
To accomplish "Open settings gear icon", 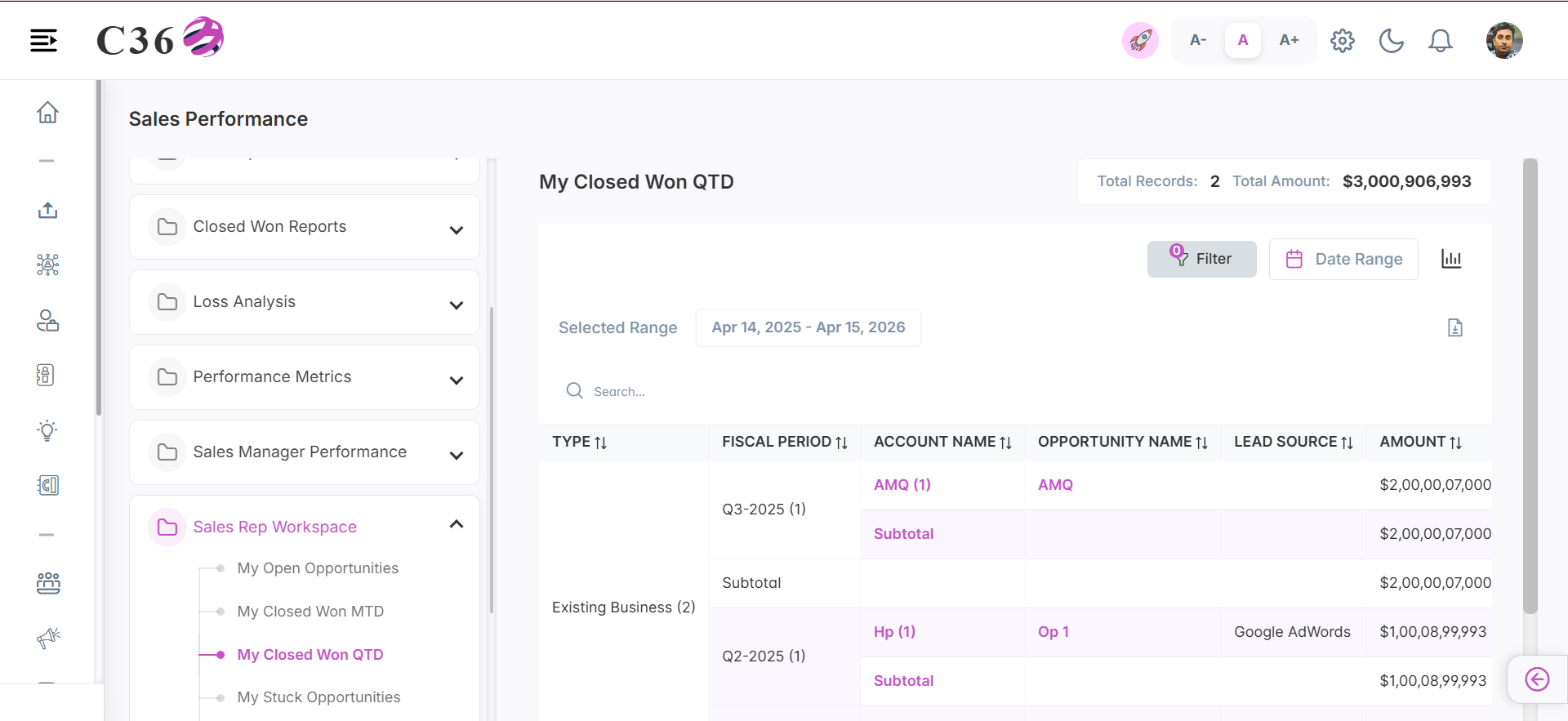I will pos(1343,41).
